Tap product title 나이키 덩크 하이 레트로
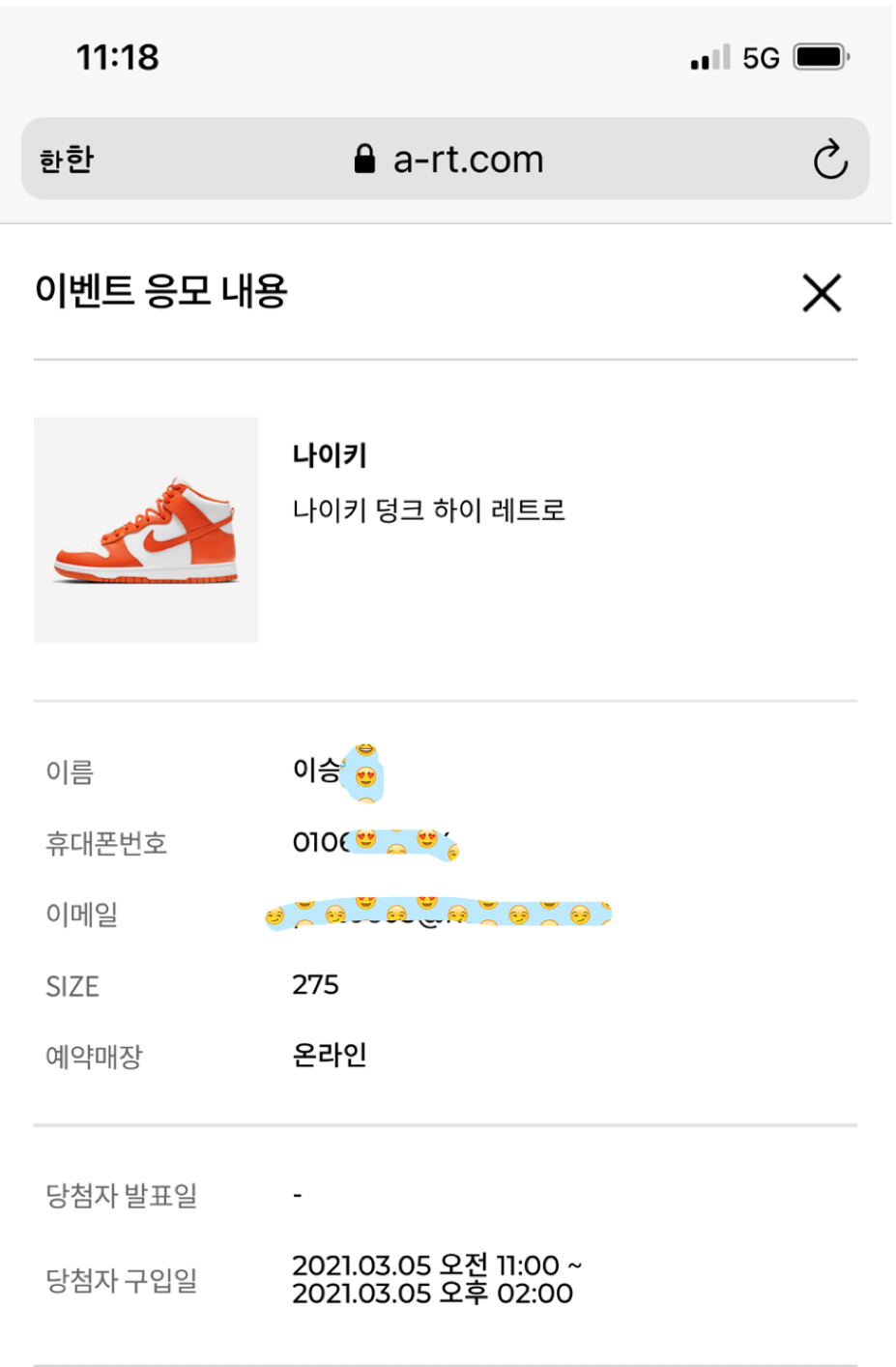 (428, 509)
